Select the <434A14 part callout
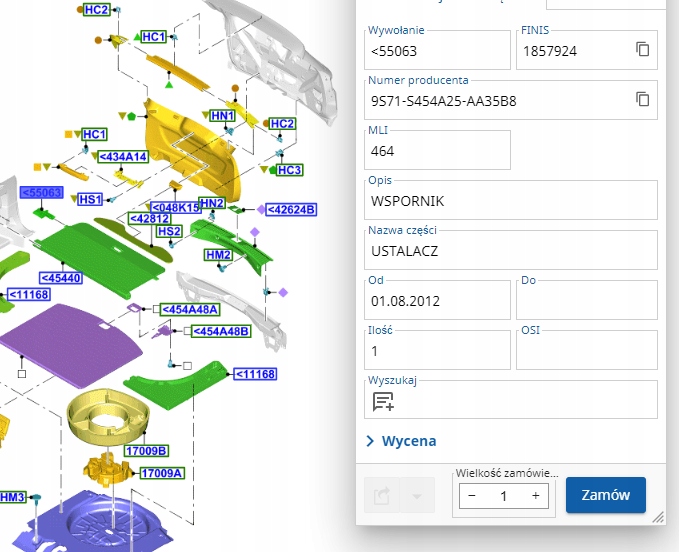 [x=122, y=157]
